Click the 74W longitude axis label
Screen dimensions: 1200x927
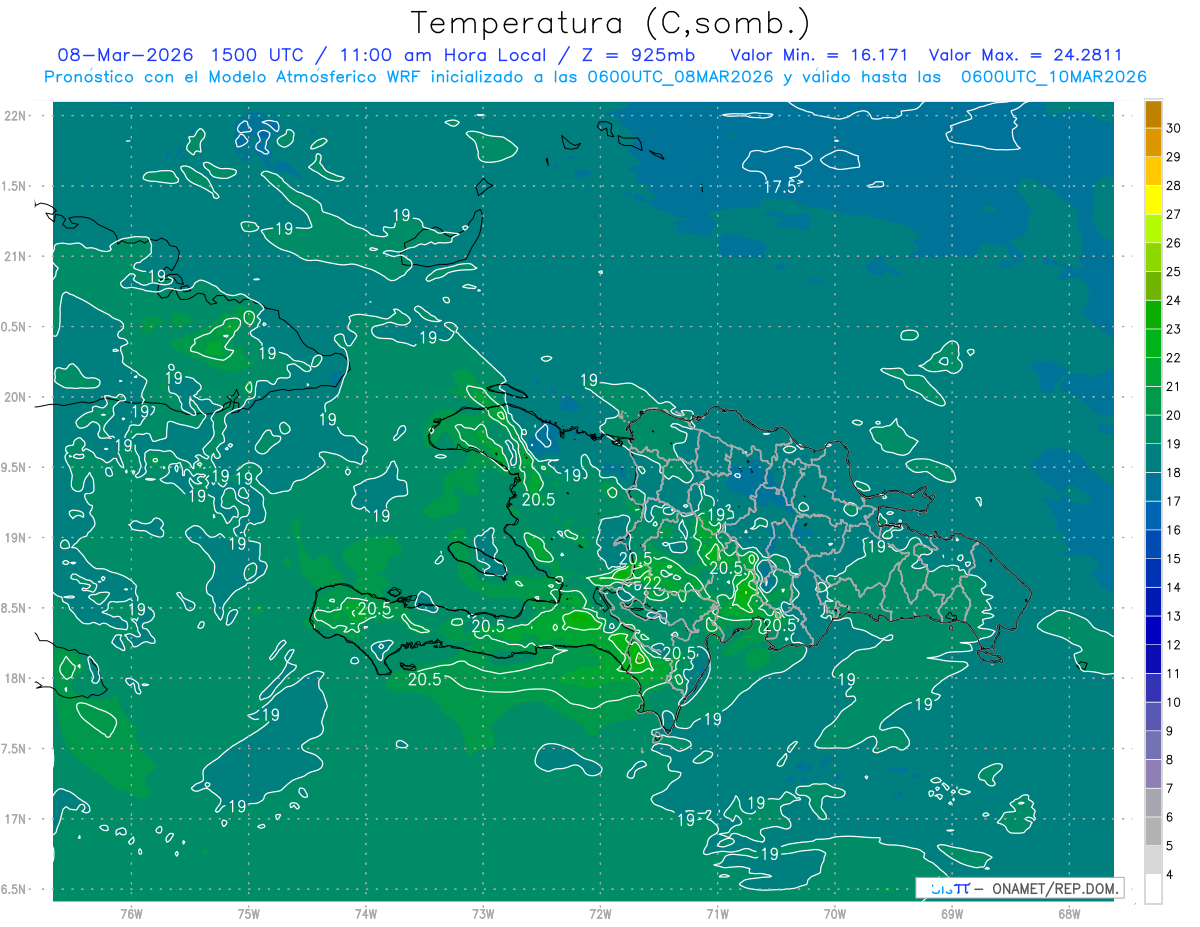coord(366,913)
